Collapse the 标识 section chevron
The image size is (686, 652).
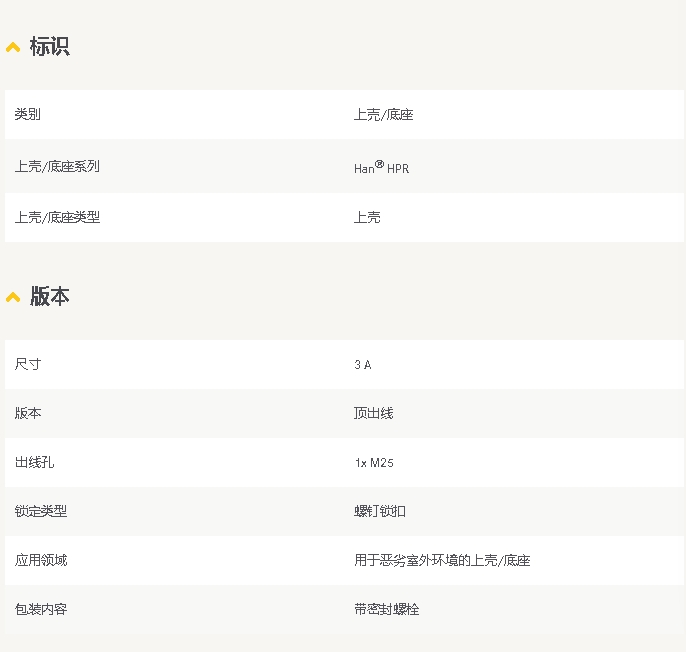[13, 47]
